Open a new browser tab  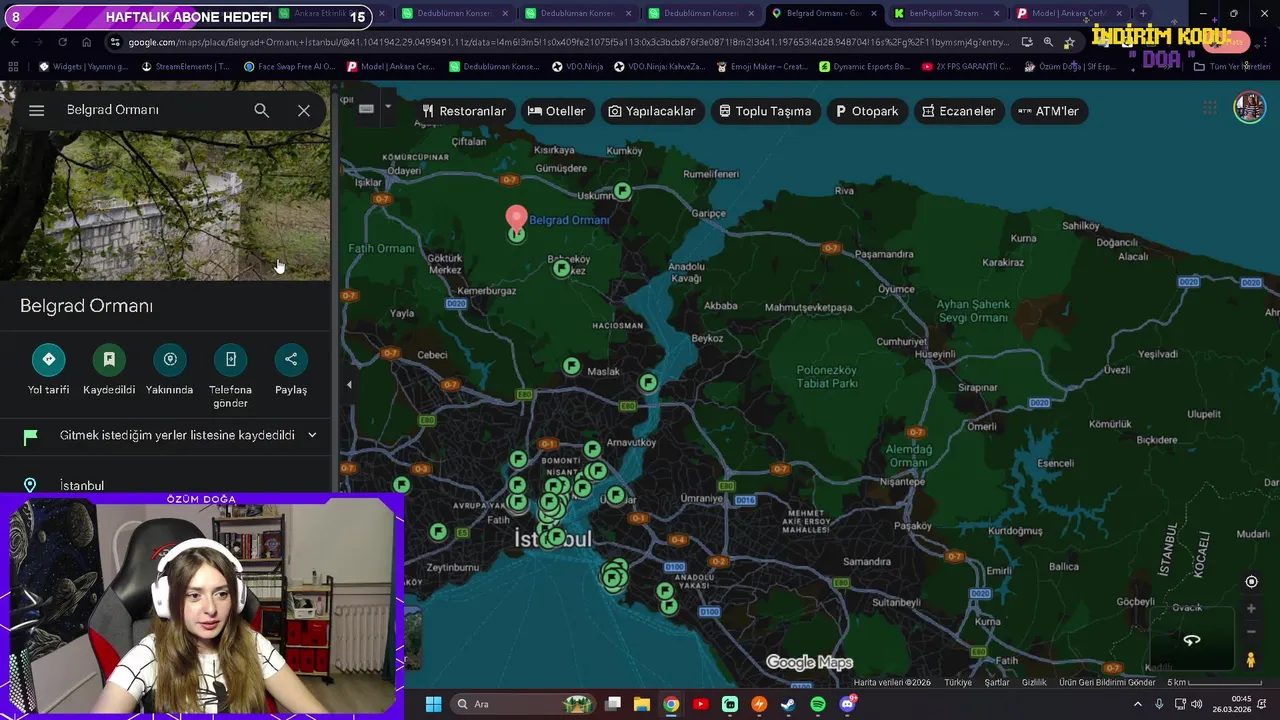(1143, 14)
